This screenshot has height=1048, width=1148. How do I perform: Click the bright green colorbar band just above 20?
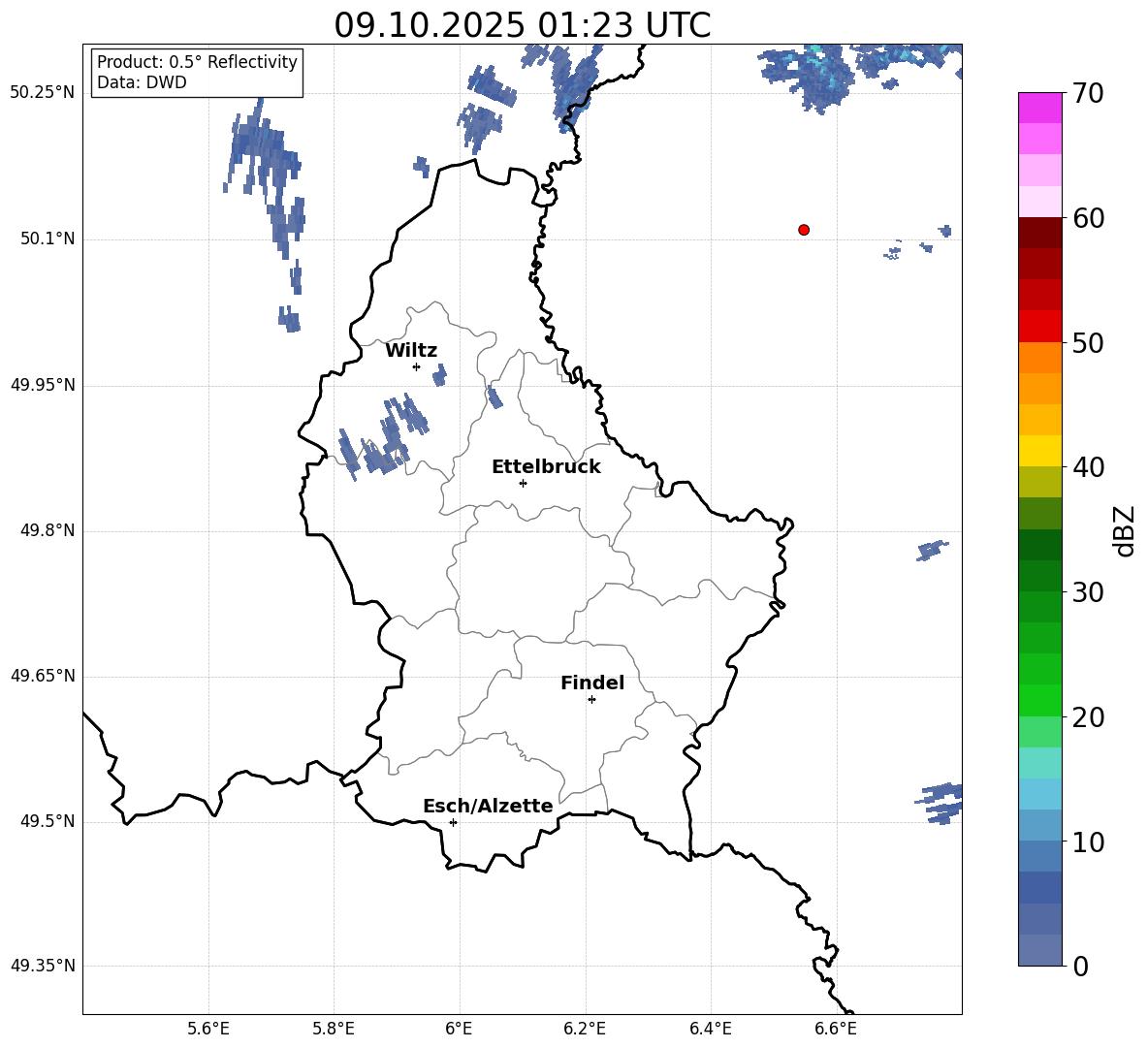point(1039,700)
